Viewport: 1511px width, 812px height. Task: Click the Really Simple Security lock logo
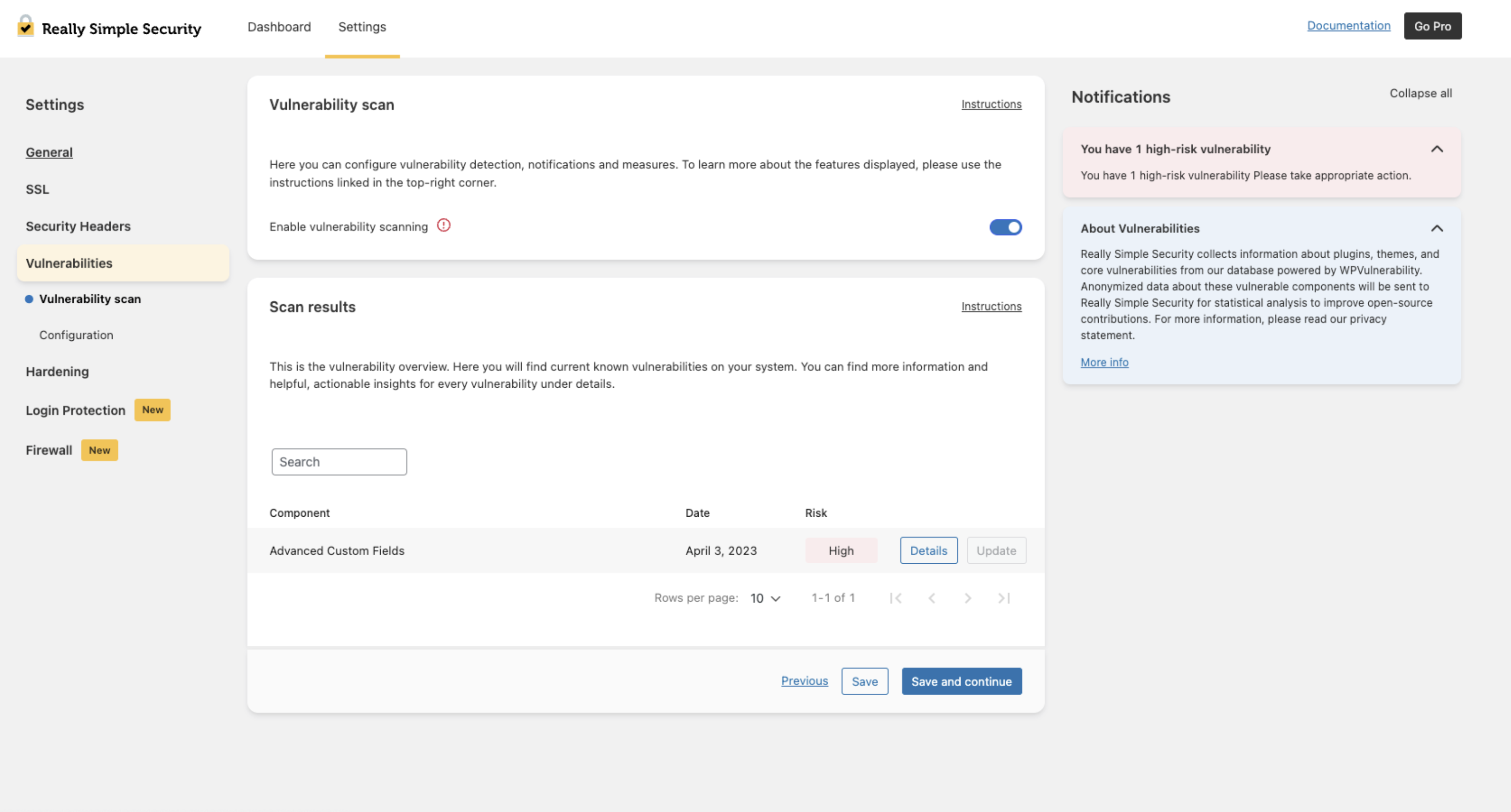[x=25, y=27]
